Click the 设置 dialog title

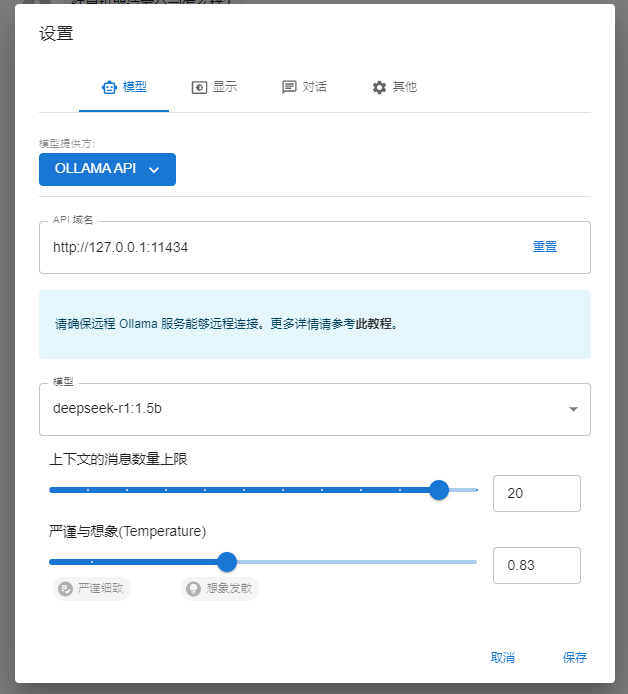pos(56,34)
